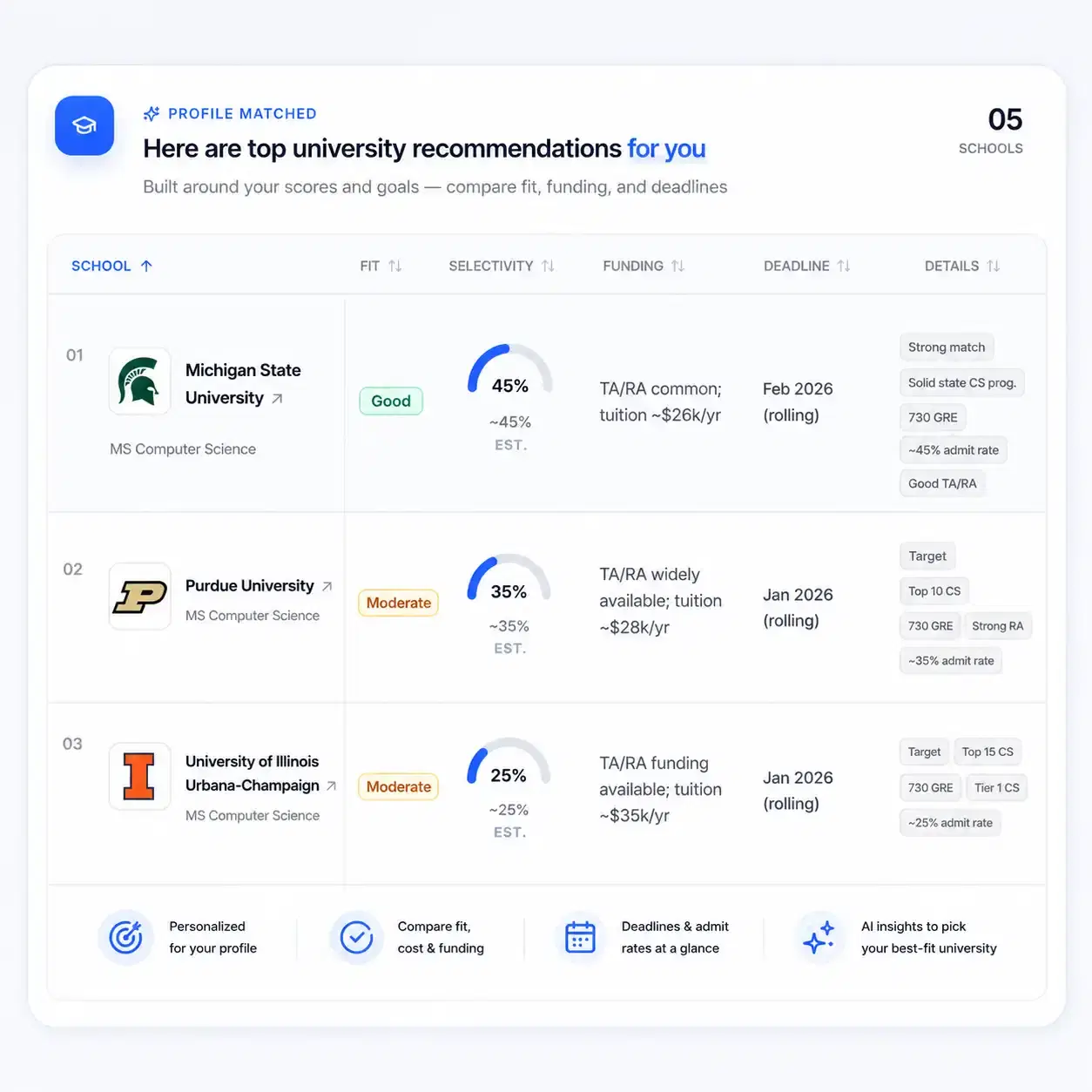1092x1092 pixels.
Task: Open the Michigan State University name link
Action: pos(243,384)
